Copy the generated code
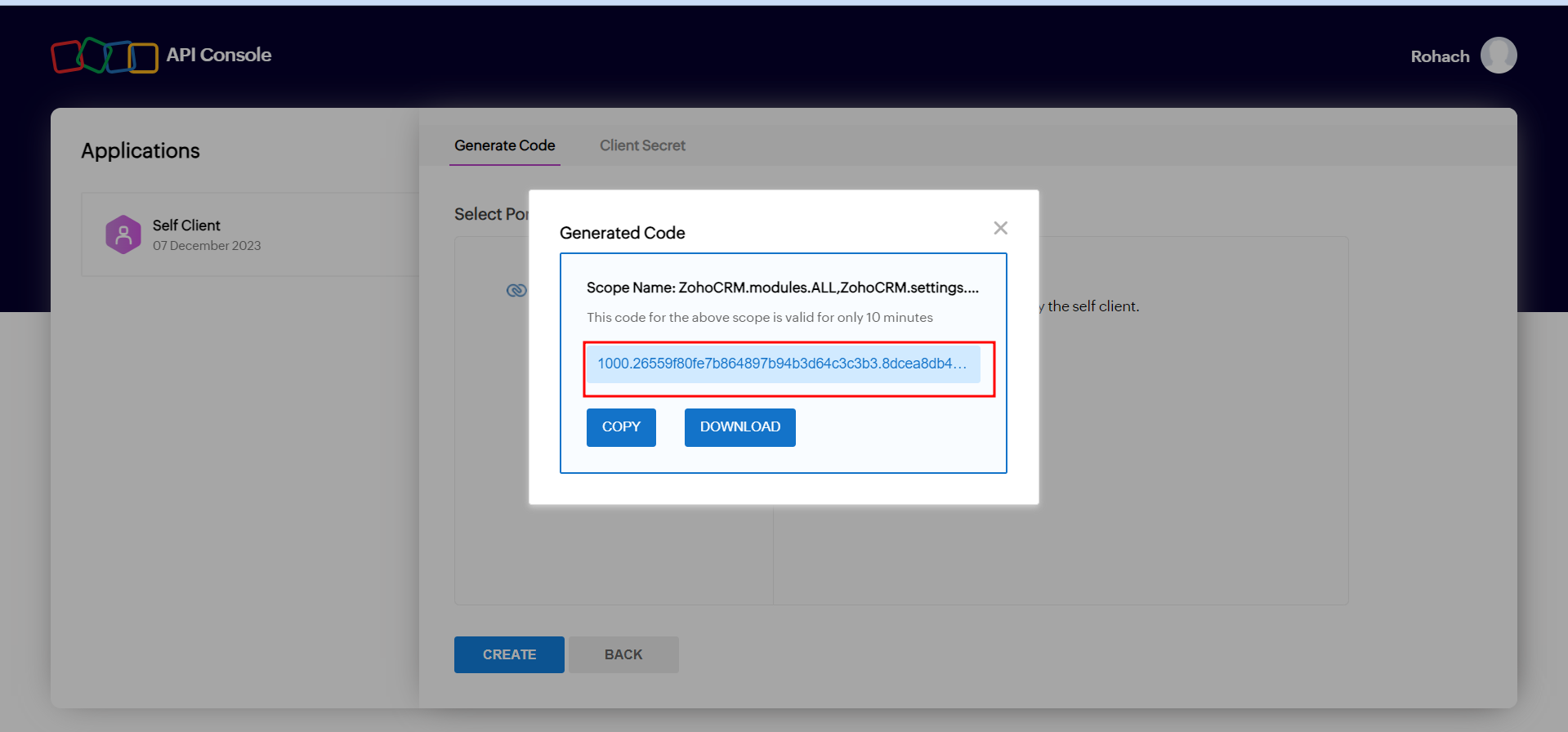 [x=621, y=427]
